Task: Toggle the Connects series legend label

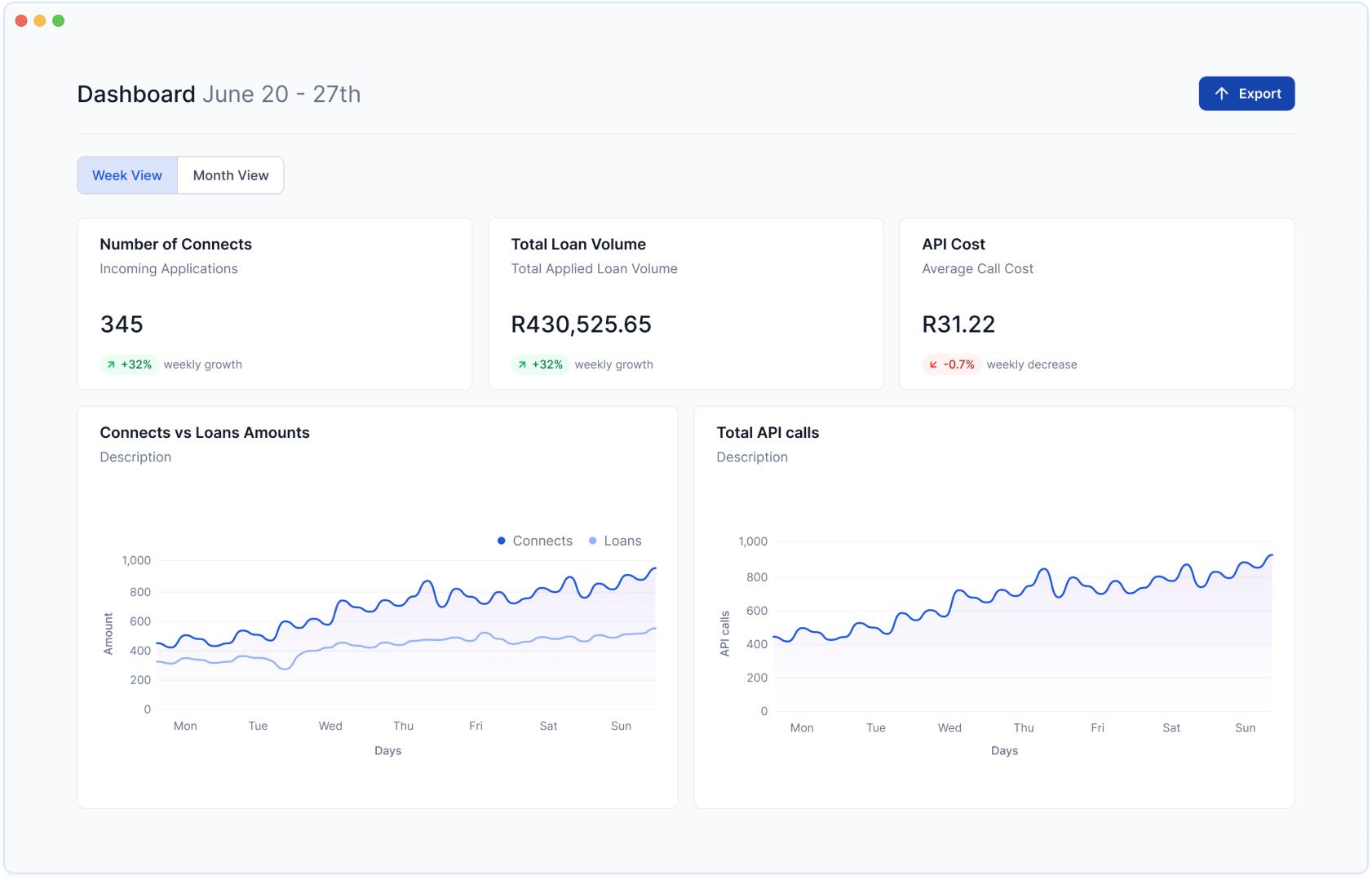Action: [542, 541]
